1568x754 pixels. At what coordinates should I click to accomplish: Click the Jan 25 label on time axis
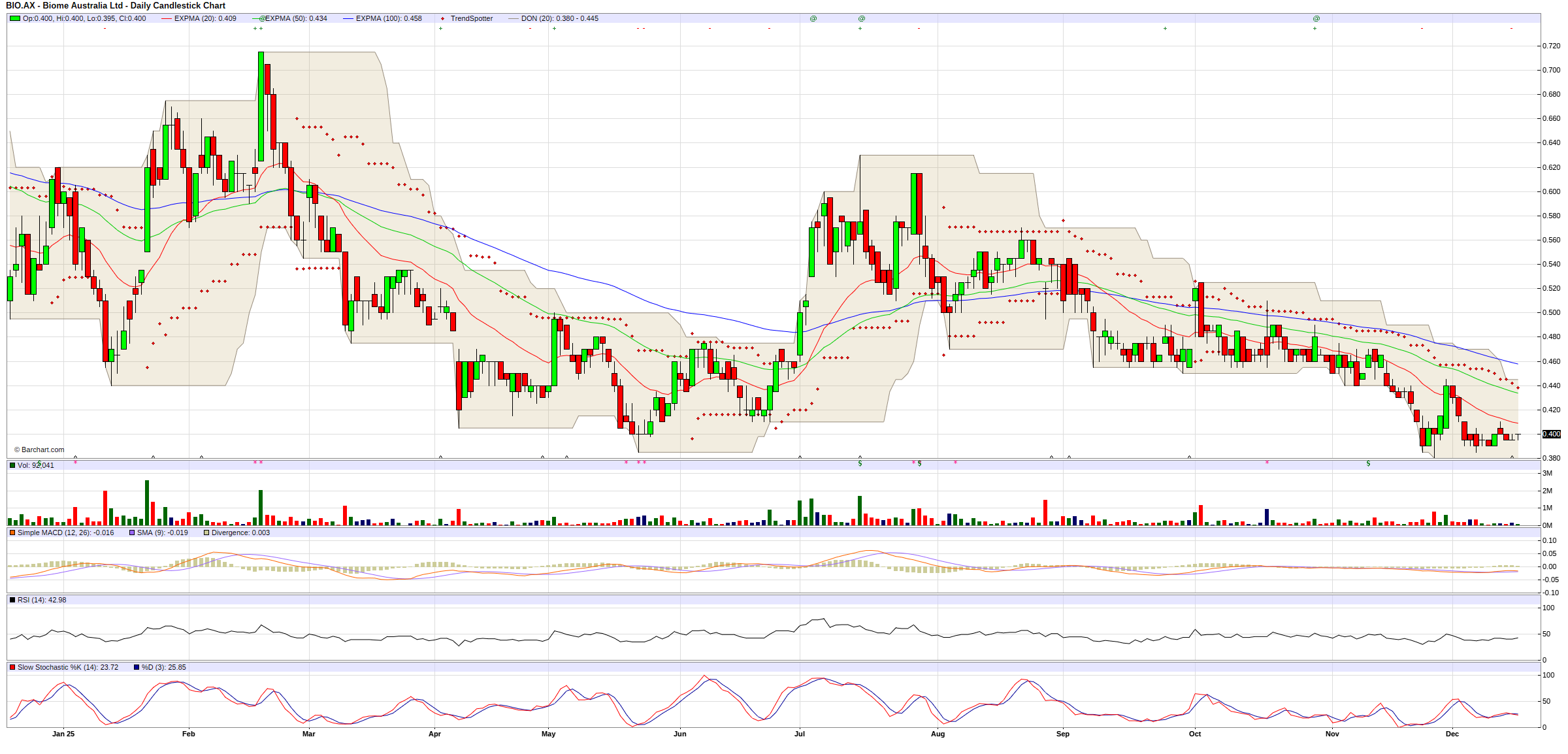point(63,734)
